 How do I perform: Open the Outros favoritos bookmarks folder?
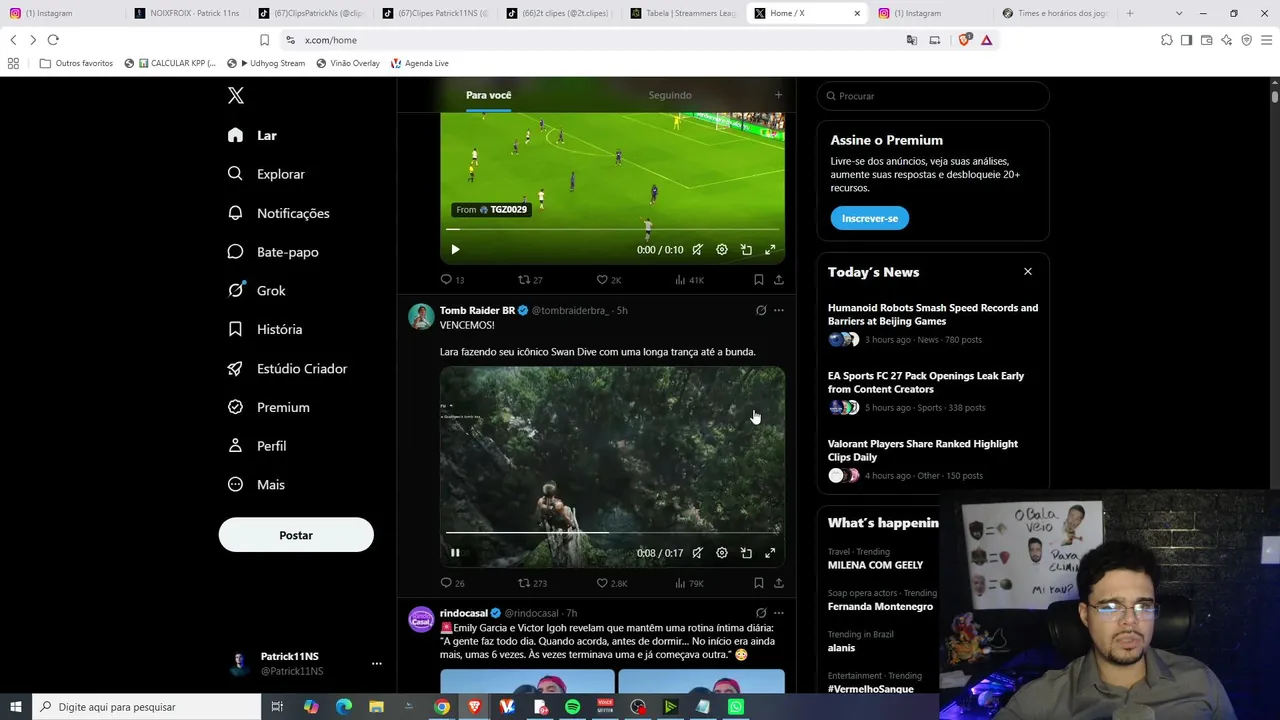pos(76,63)
